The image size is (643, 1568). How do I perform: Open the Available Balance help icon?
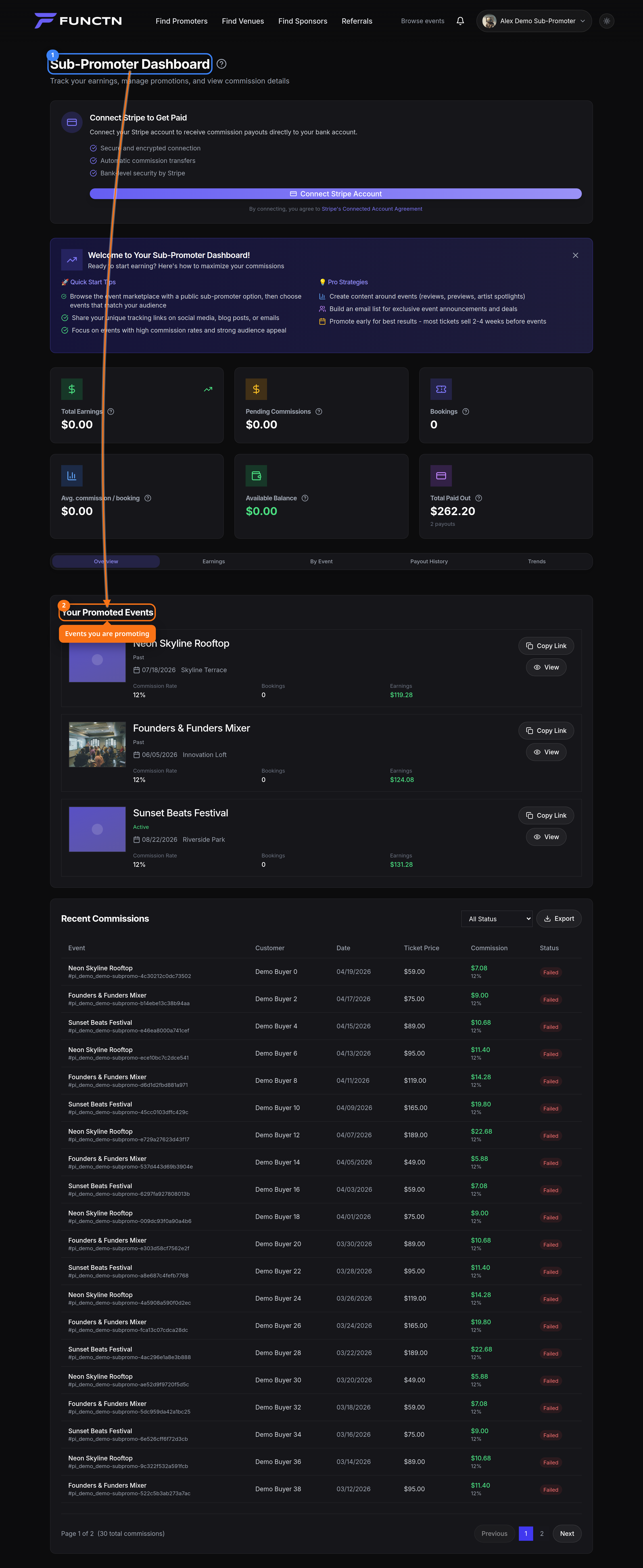point(305,498)
